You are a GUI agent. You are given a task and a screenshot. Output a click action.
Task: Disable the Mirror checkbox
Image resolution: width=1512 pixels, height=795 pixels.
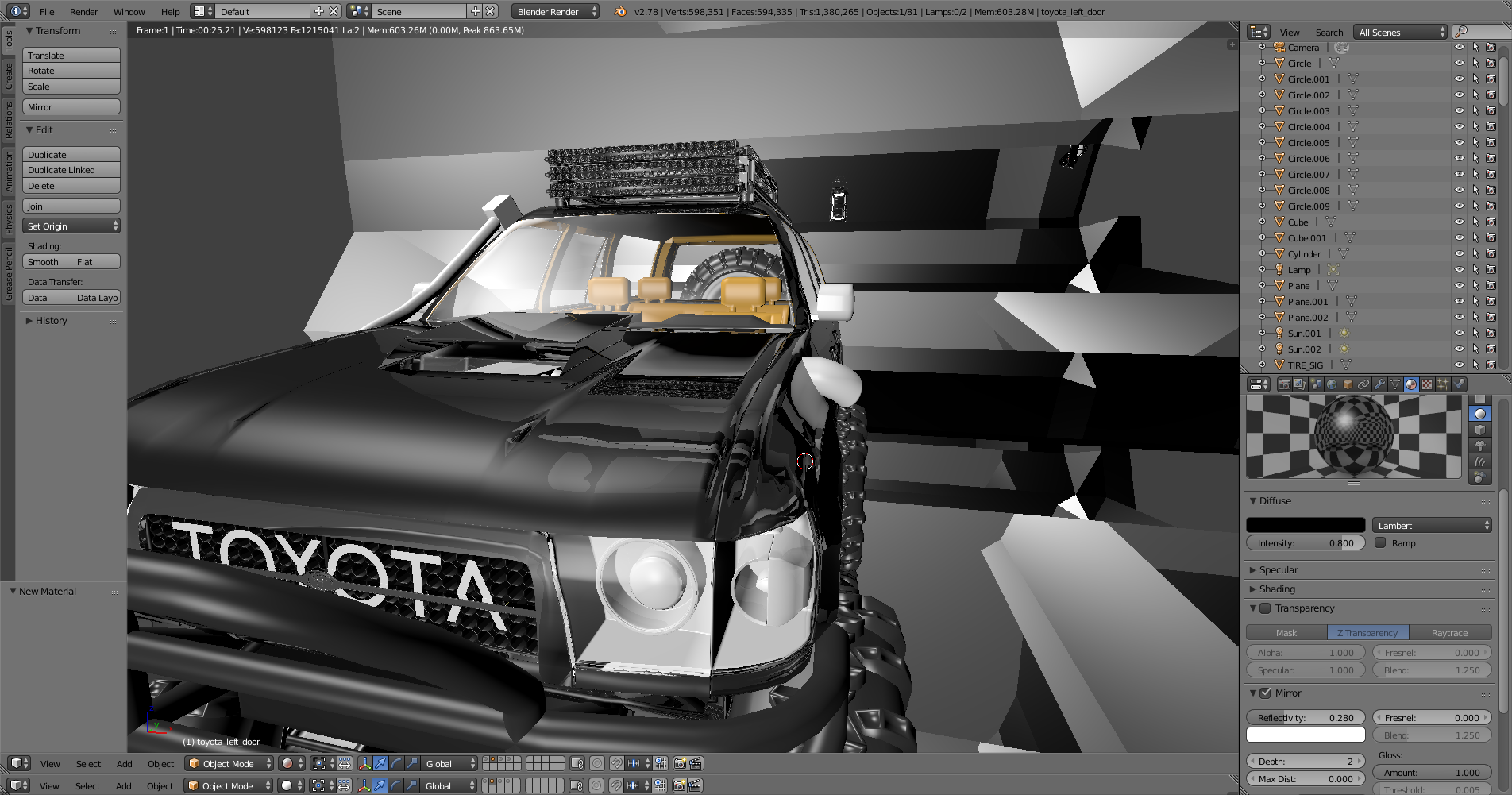click(x=1265, y=693)
